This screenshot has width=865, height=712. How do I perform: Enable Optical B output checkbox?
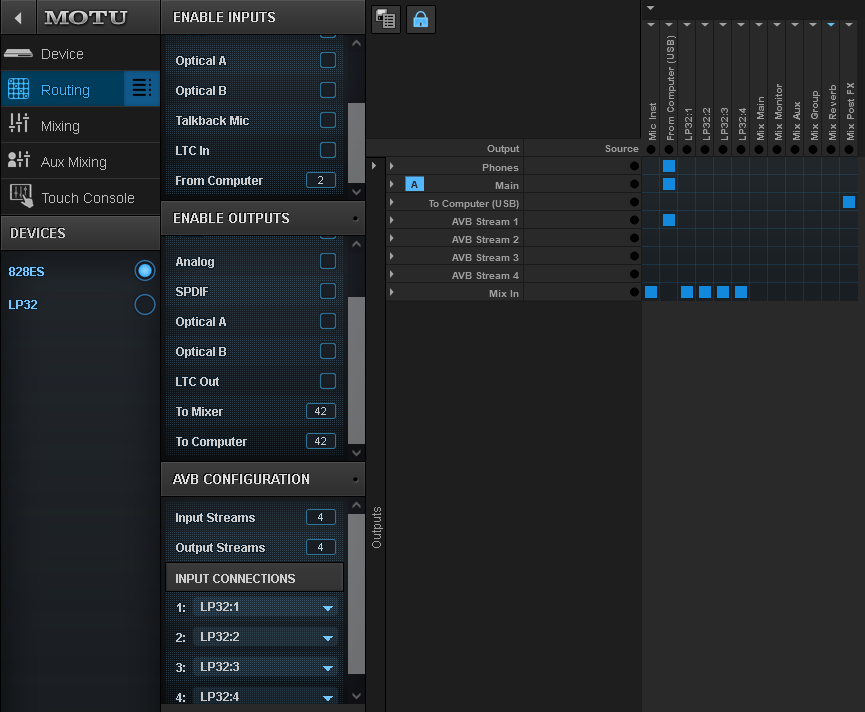(x=328, y=351)
